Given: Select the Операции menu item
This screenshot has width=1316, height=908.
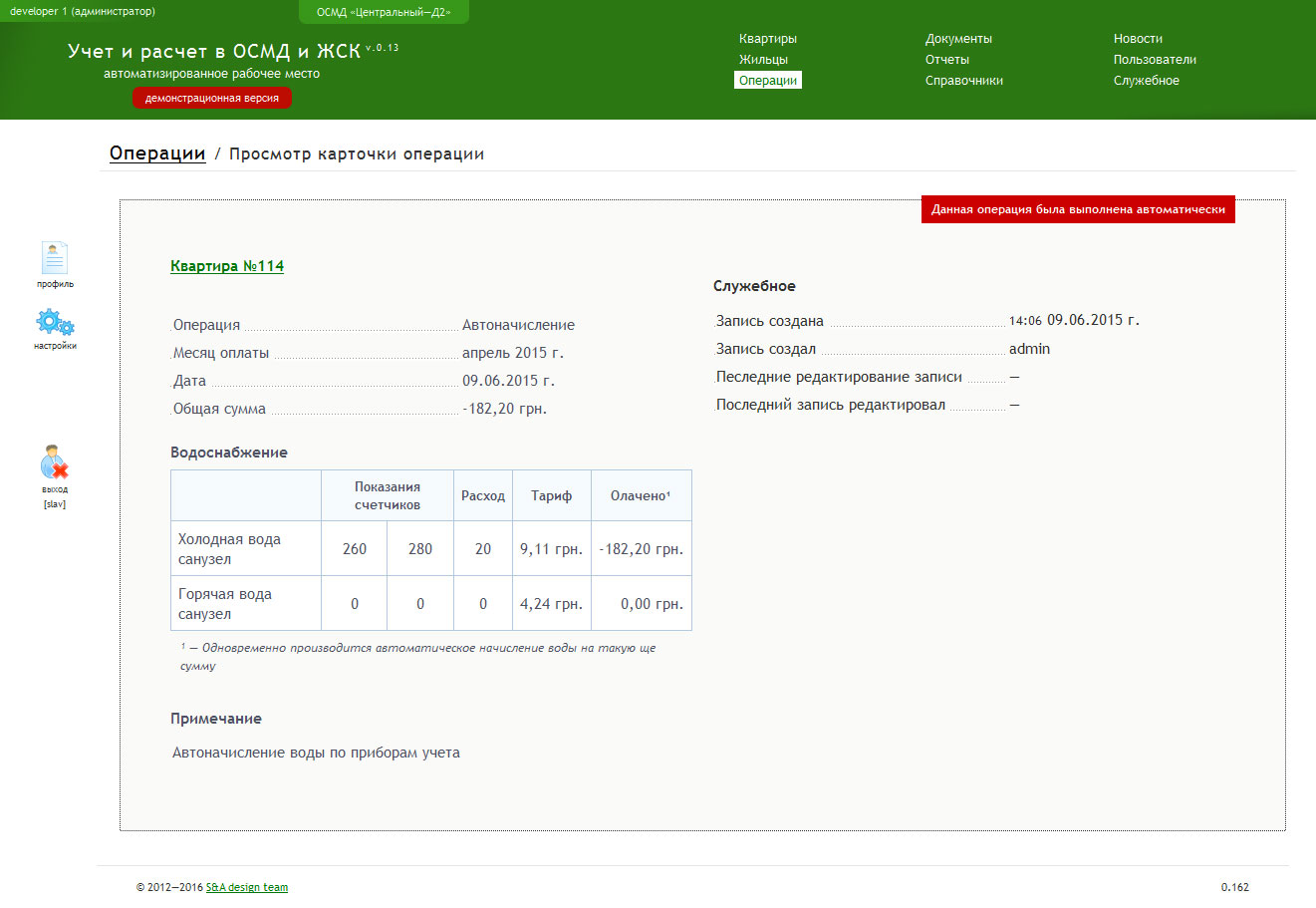Looking at the screenshot, I should [x=768, y=81].
